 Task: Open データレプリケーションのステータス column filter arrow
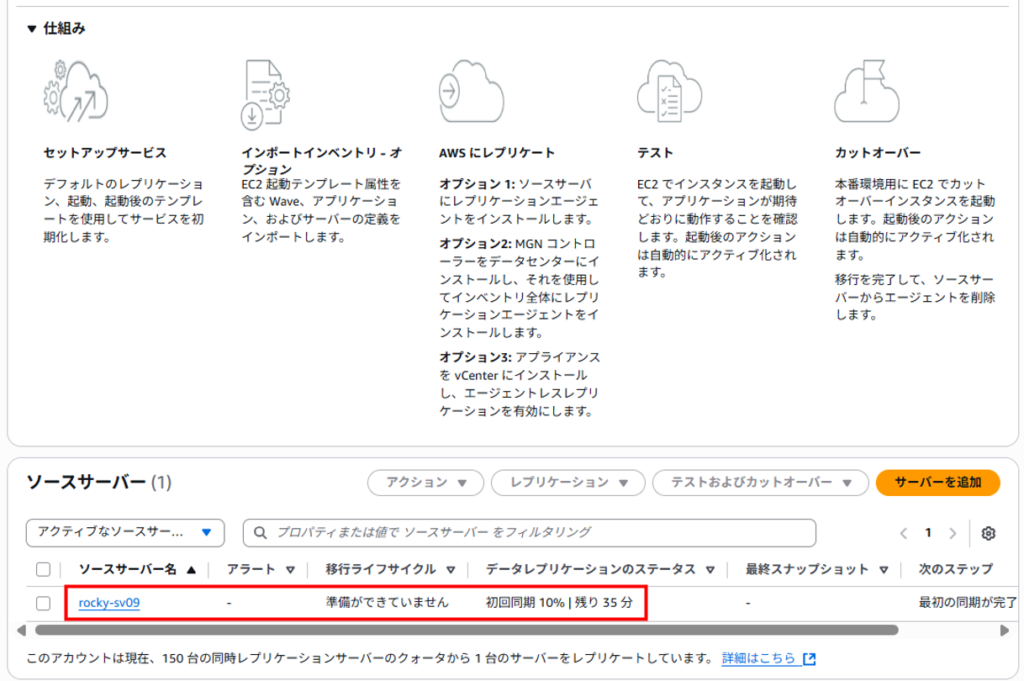pyautogui.click(x=710, y=570)
